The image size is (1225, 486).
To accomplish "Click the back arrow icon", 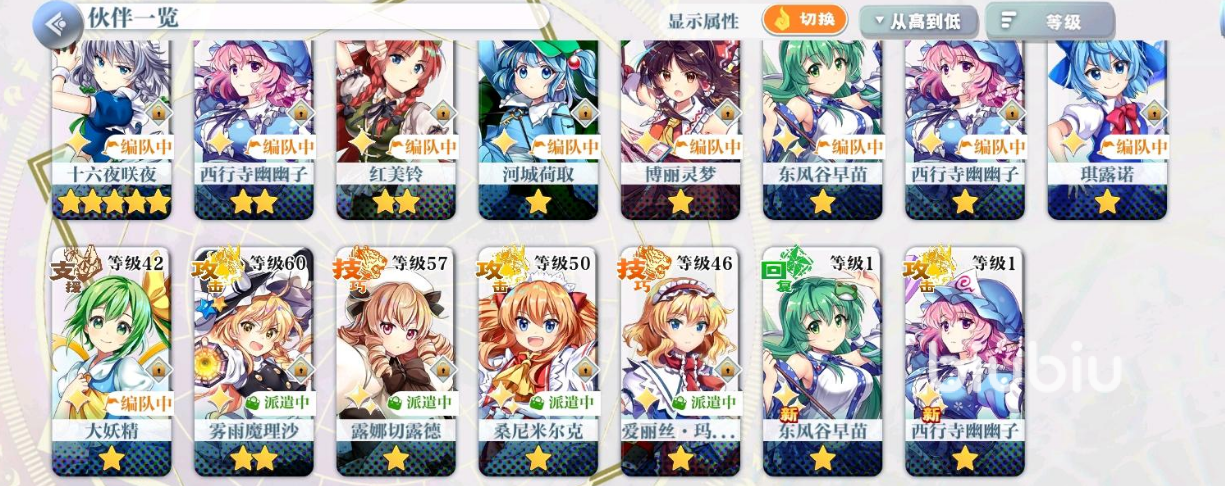I will 57,24.
